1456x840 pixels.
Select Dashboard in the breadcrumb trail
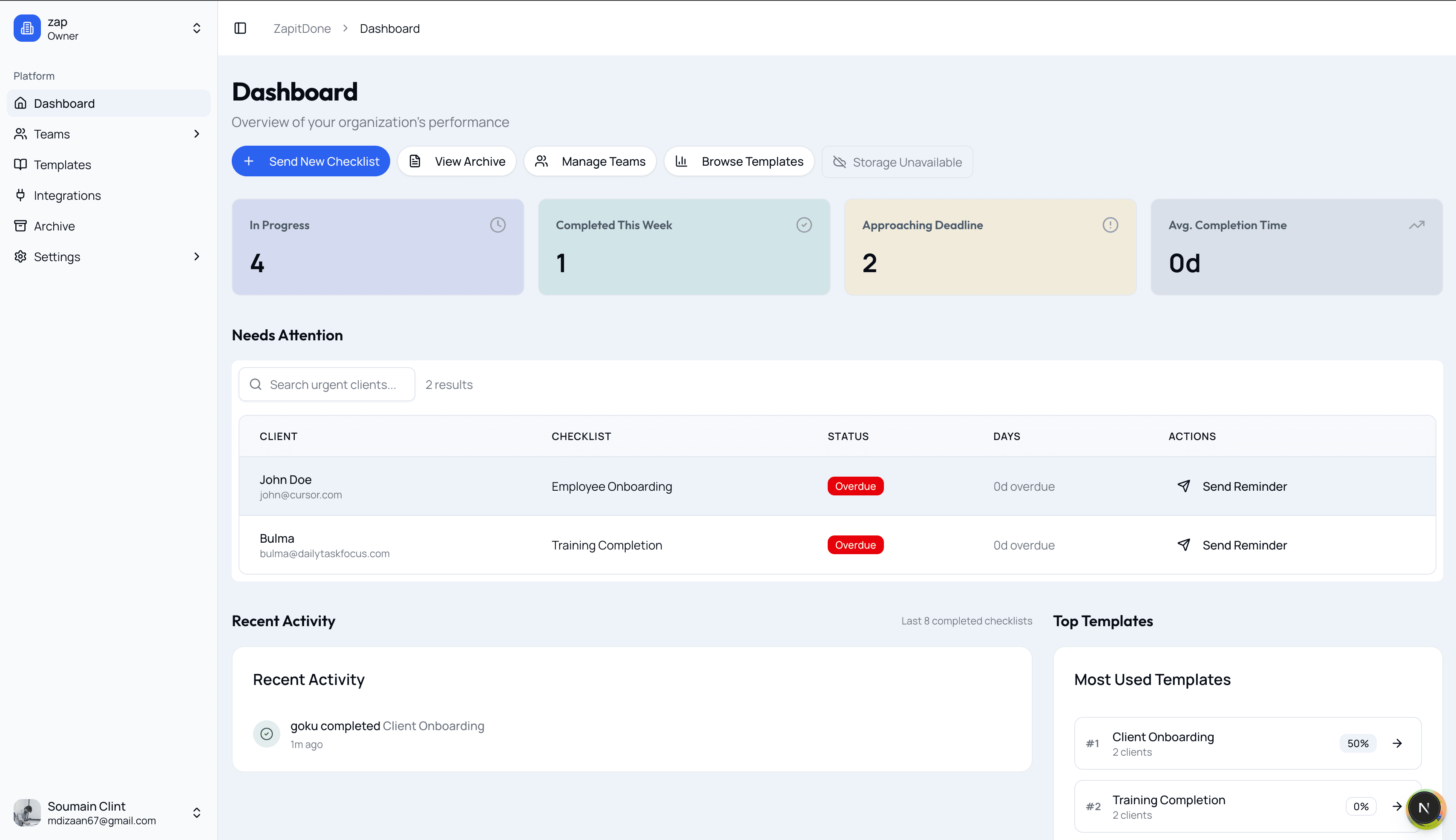pos(389,28)
